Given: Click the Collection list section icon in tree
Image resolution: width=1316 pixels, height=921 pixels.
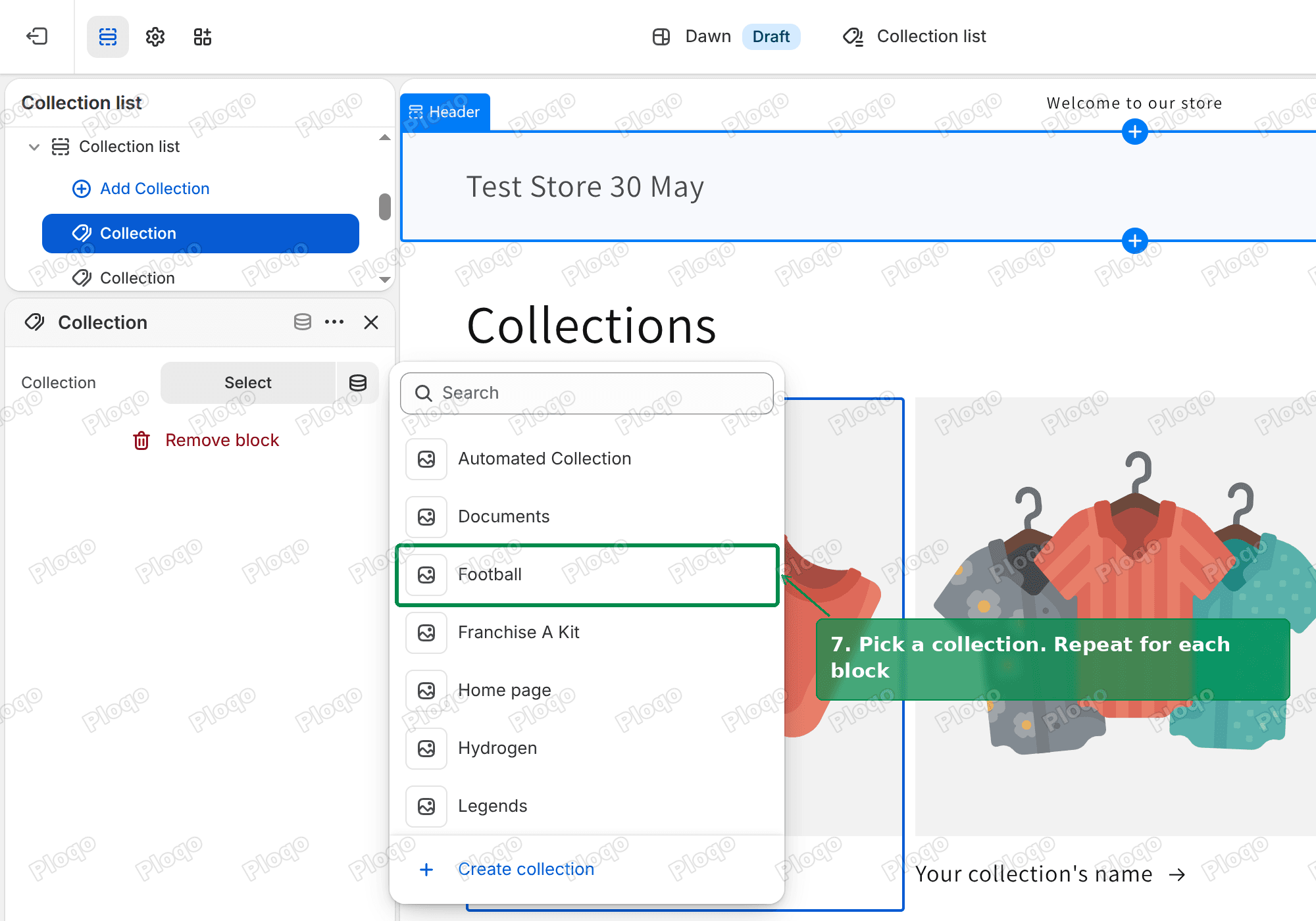Looking at the screenshot, I should [61, 147].
